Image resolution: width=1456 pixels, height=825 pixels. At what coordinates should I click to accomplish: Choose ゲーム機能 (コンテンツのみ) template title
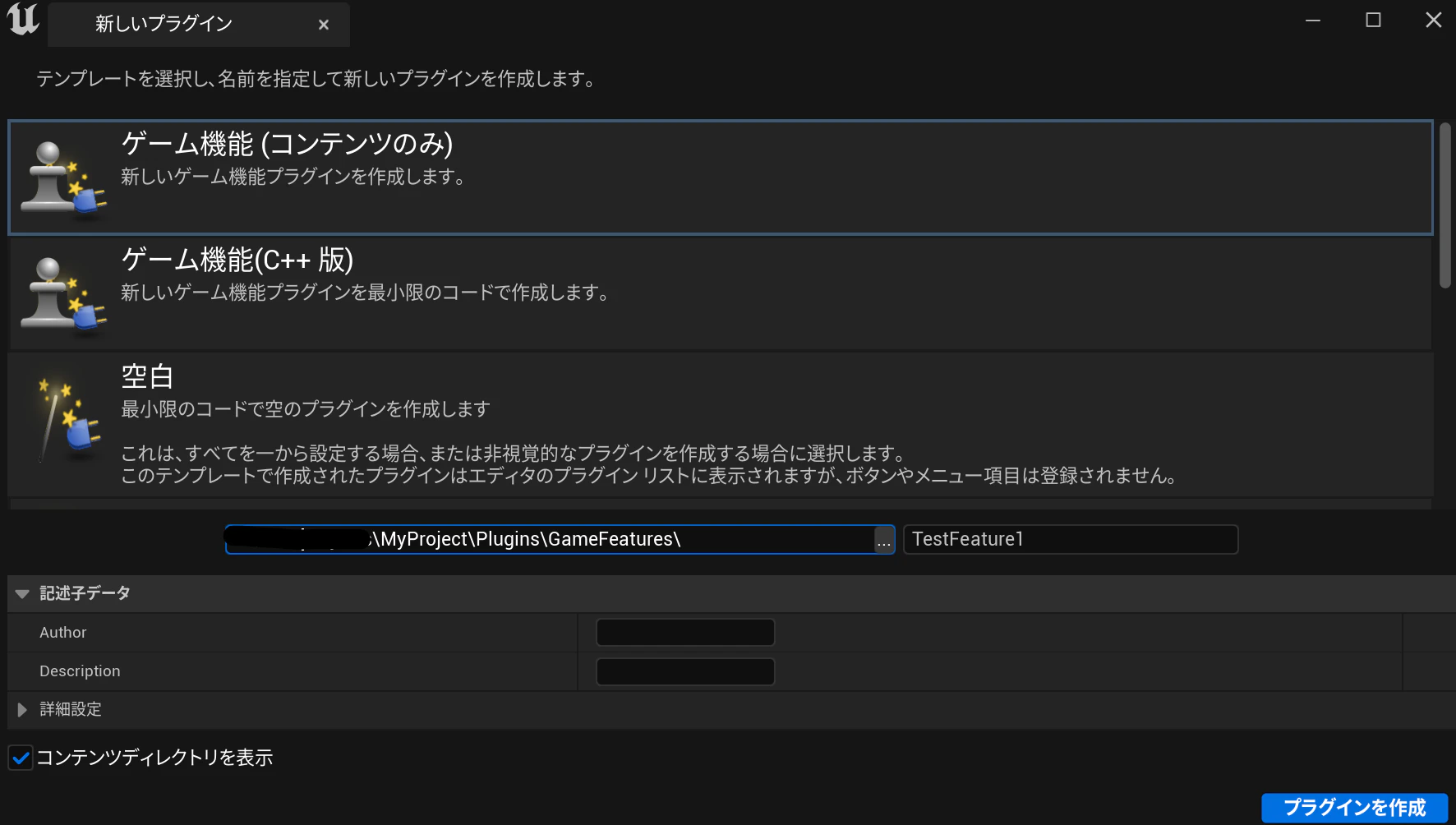287,144
